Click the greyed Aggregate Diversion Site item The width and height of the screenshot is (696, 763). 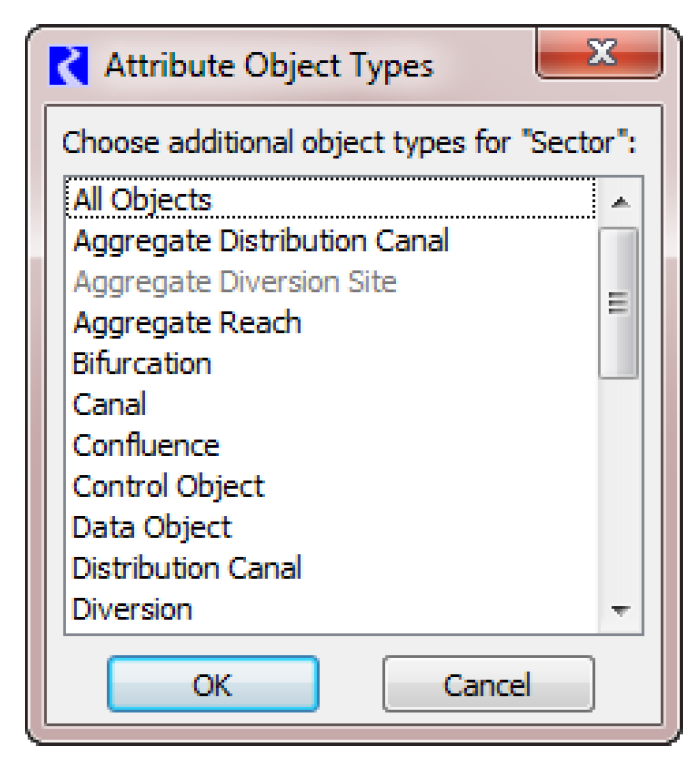(235, 282)
